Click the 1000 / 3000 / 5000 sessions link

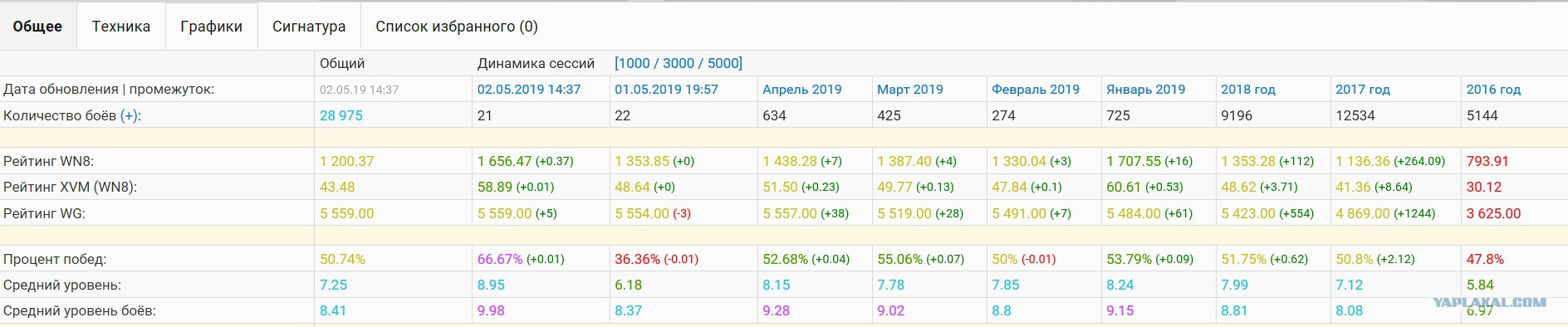(679, 63)
